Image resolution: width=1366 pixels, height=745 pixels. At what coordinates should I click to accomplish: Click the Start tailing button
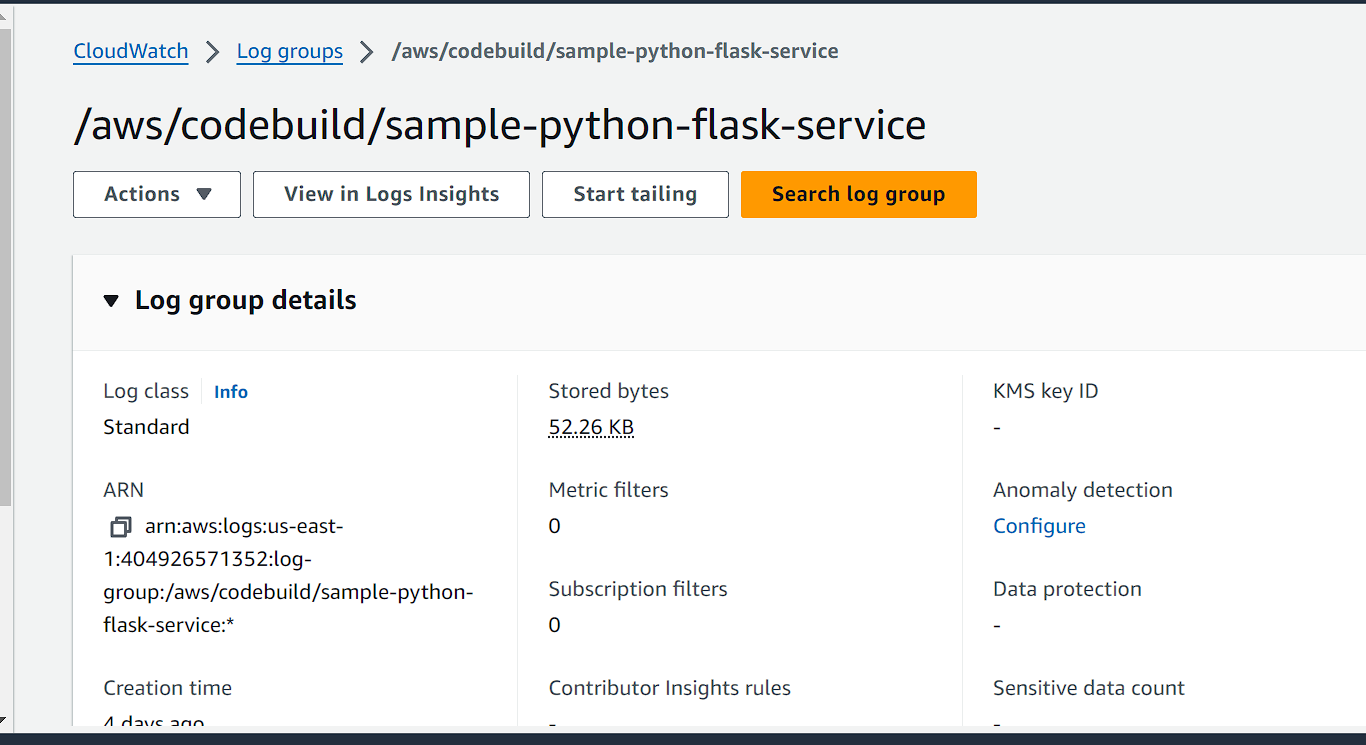(635, 194)
